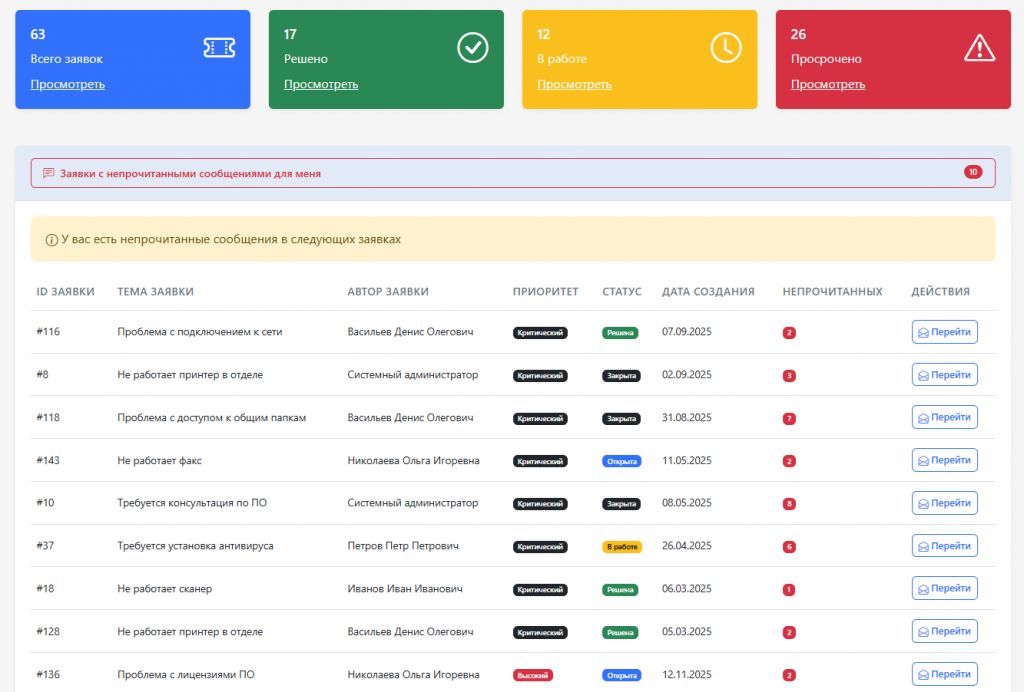This screenshot has height=692, width=1024.
Task: Go to ticket #8 using Перейти
Action: (x=944, y=375)
